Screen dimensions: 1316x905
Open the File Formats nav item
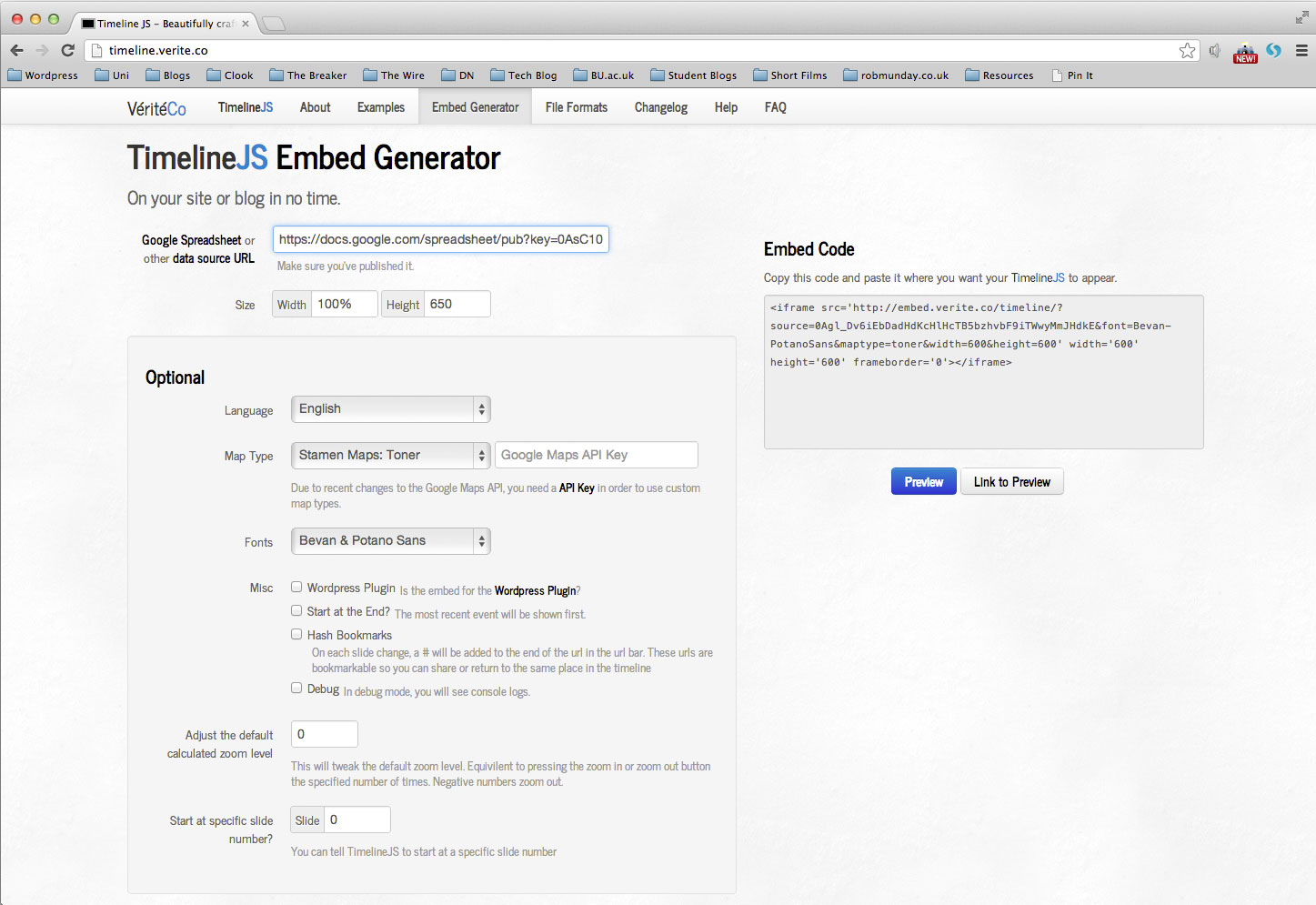[577, 107]
